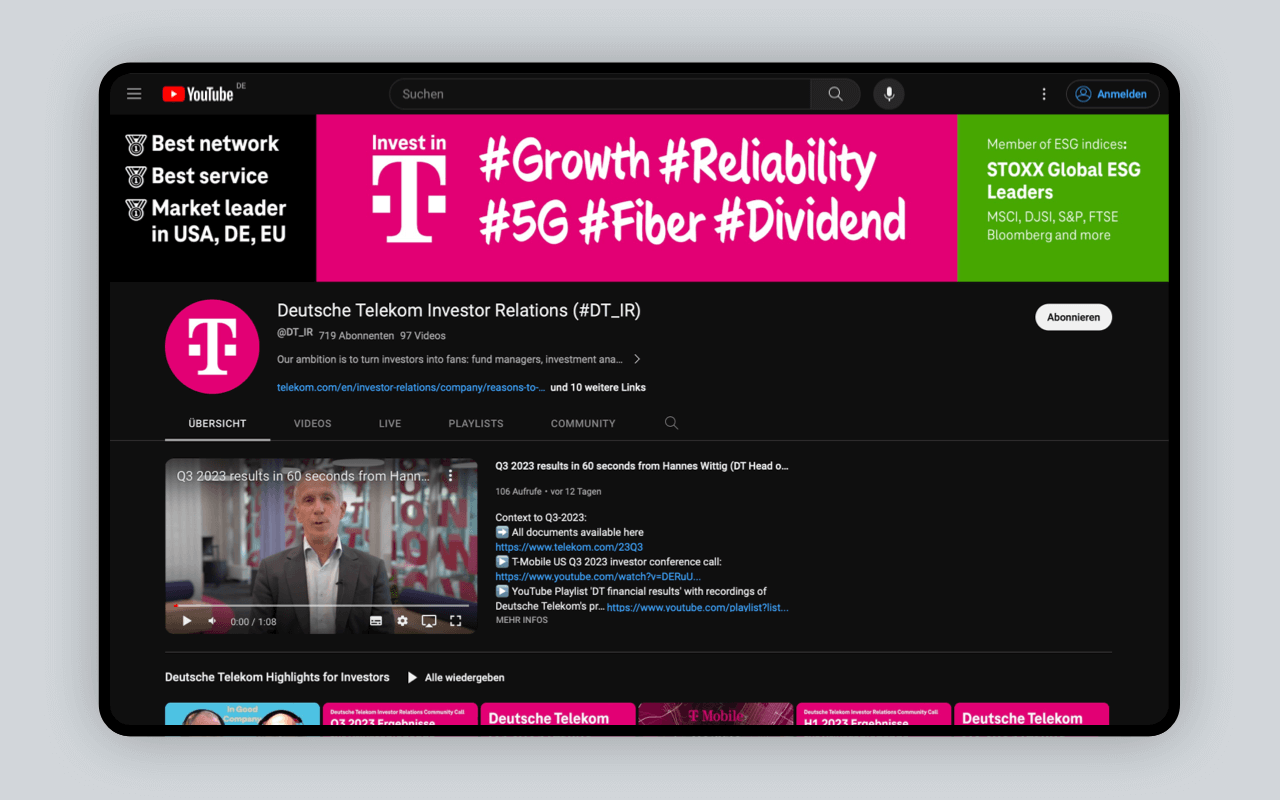Click the '719 Abonnenten' count
Viewport: 1280px width, 800px height.
355,336
